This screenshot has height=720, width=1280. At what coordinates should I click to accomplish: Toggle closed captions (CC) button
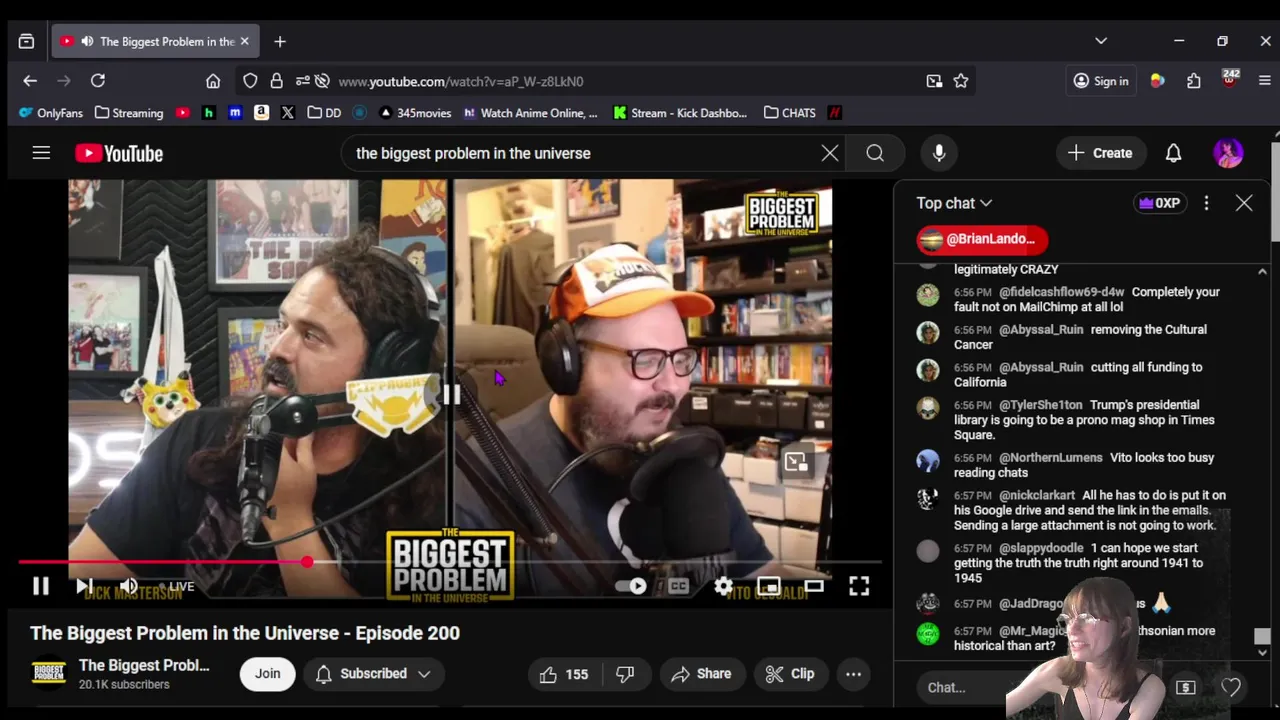pyautogui.click(x=678, y=587)
